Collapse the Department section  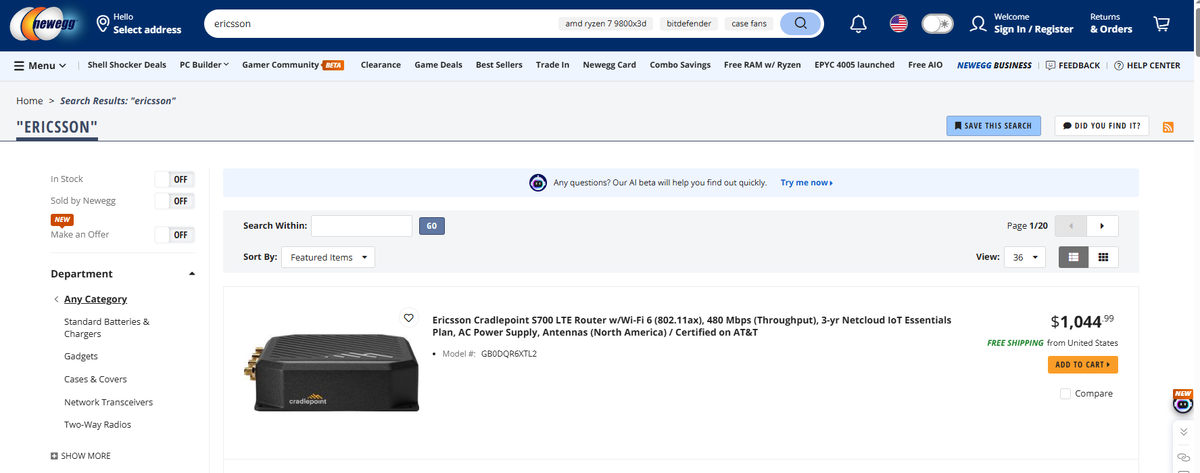(191, 274)
